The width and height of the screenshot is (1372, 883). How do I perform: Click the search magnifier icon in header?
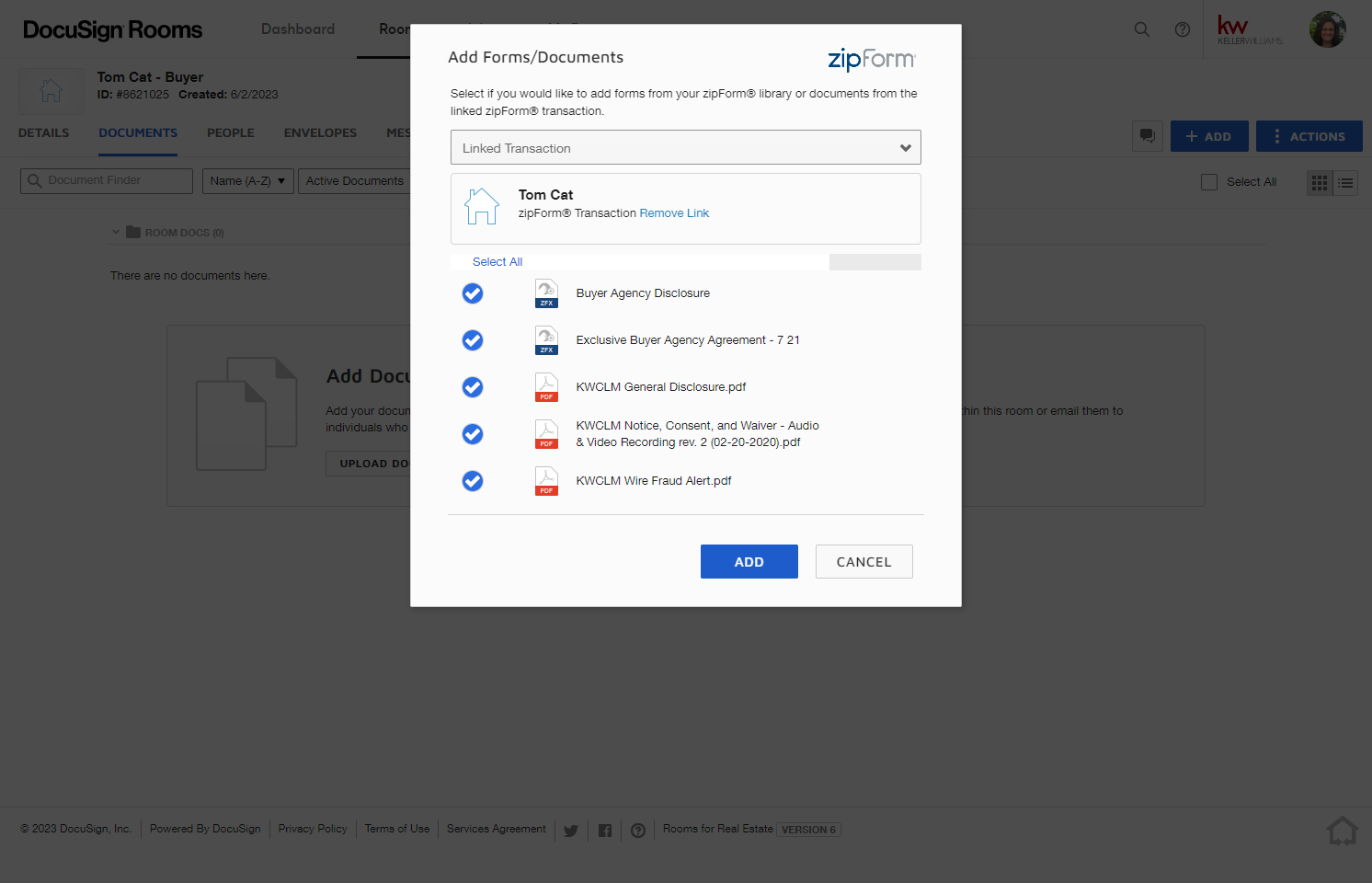coord(1141,29)
